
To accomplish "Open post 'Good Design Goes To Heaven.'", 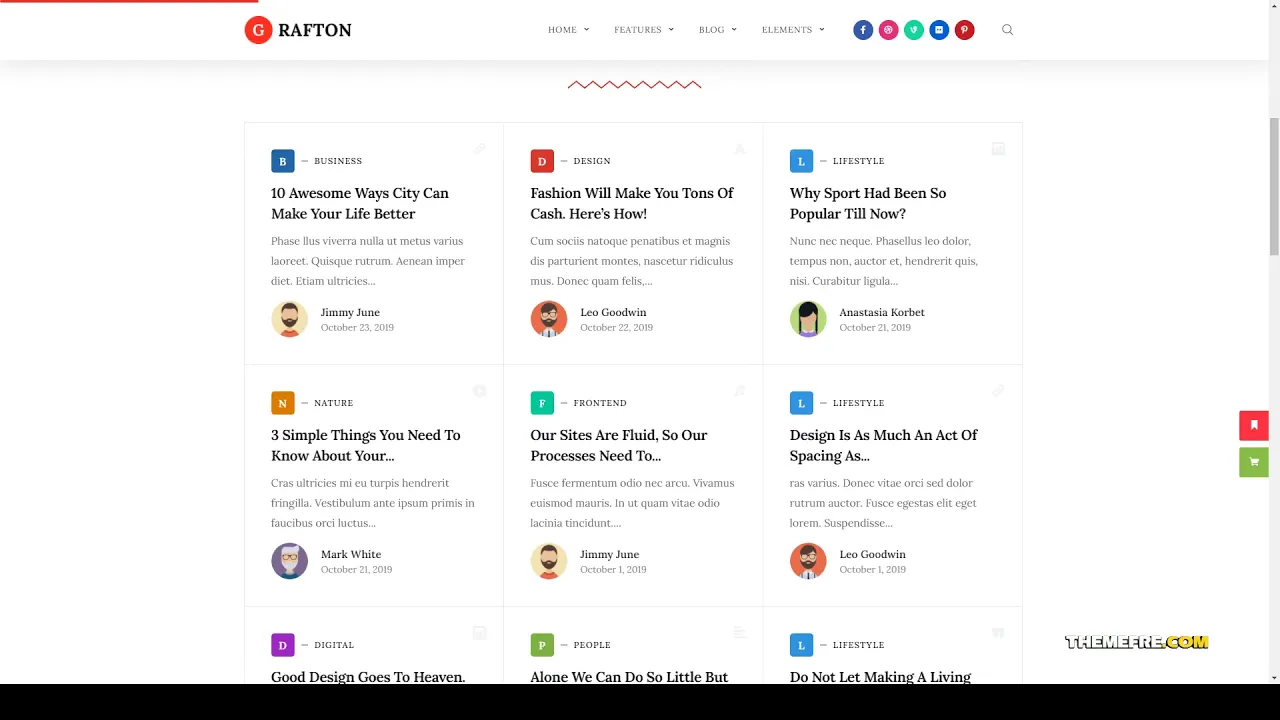I will click(x=368, y=677).
